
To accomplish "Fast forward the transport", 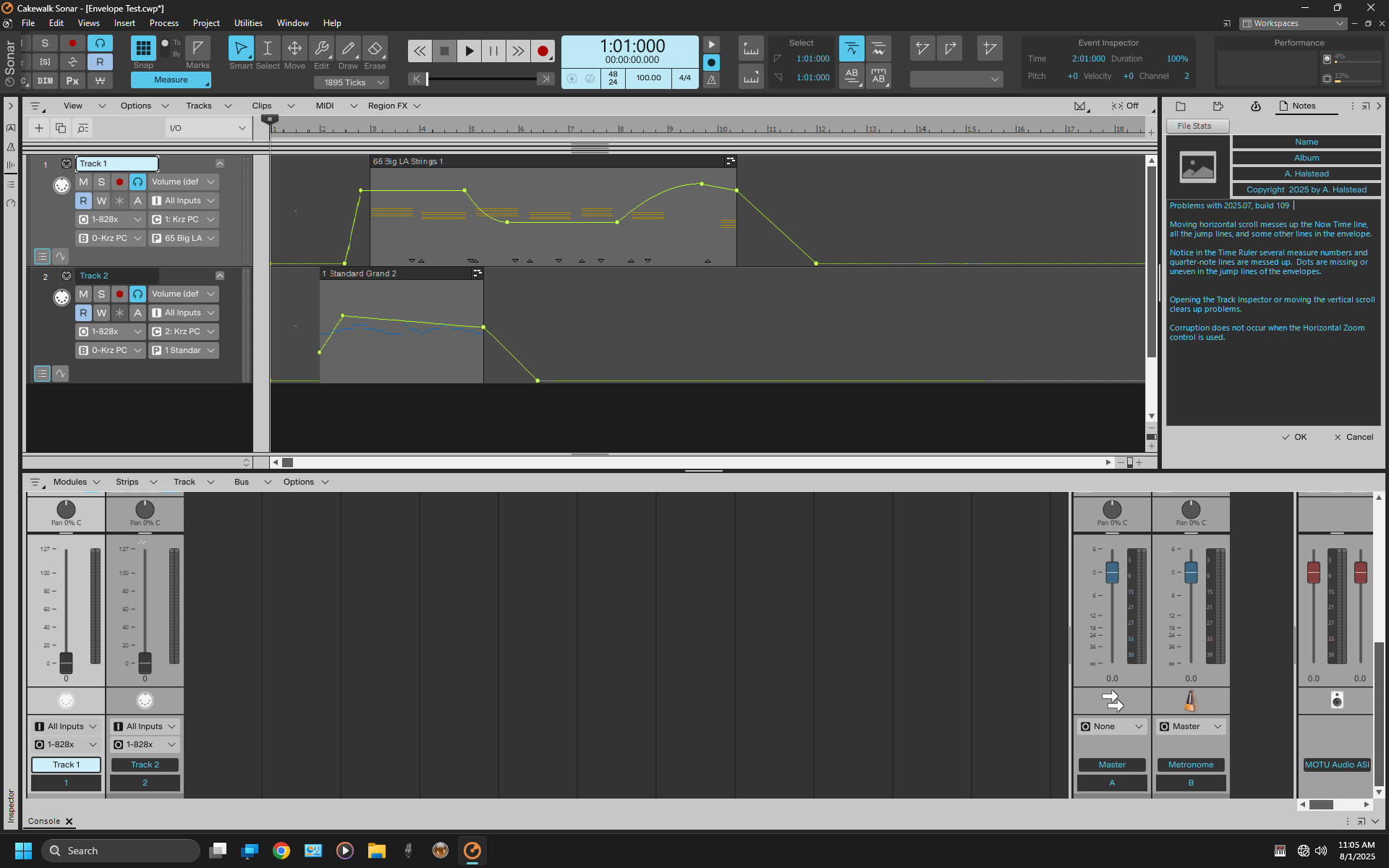I will [x=518, y=51].
